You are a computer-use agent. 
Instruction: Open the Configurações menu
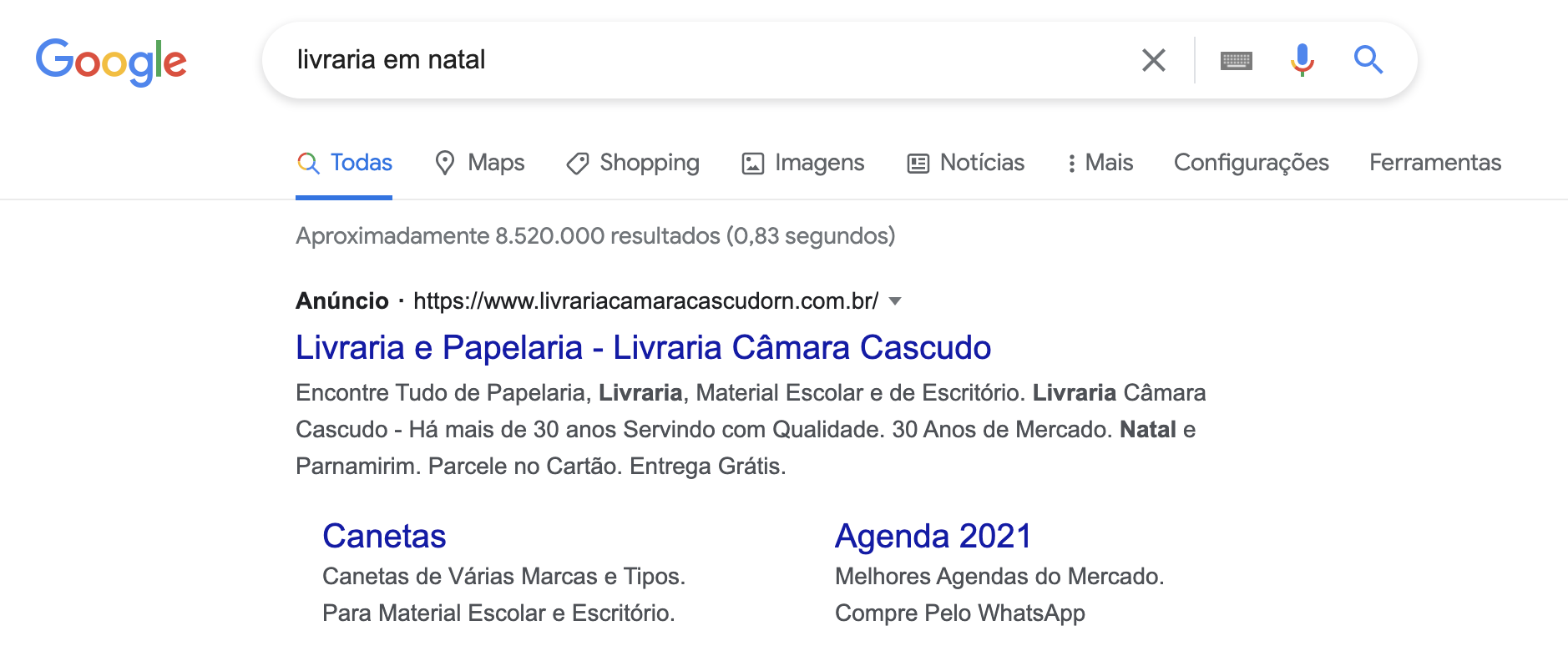click(1251, 163)
